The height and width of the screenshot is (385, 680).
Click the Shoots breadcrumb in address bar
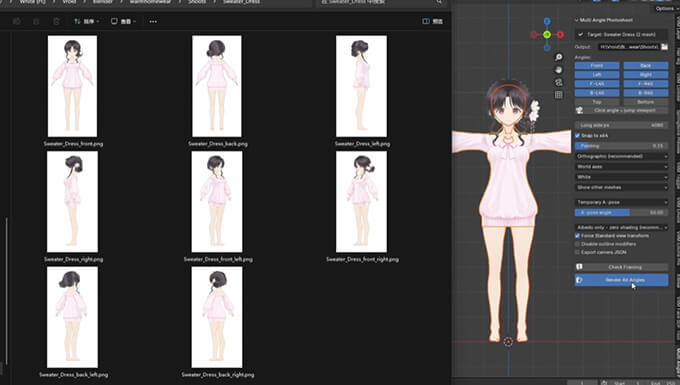197,2
